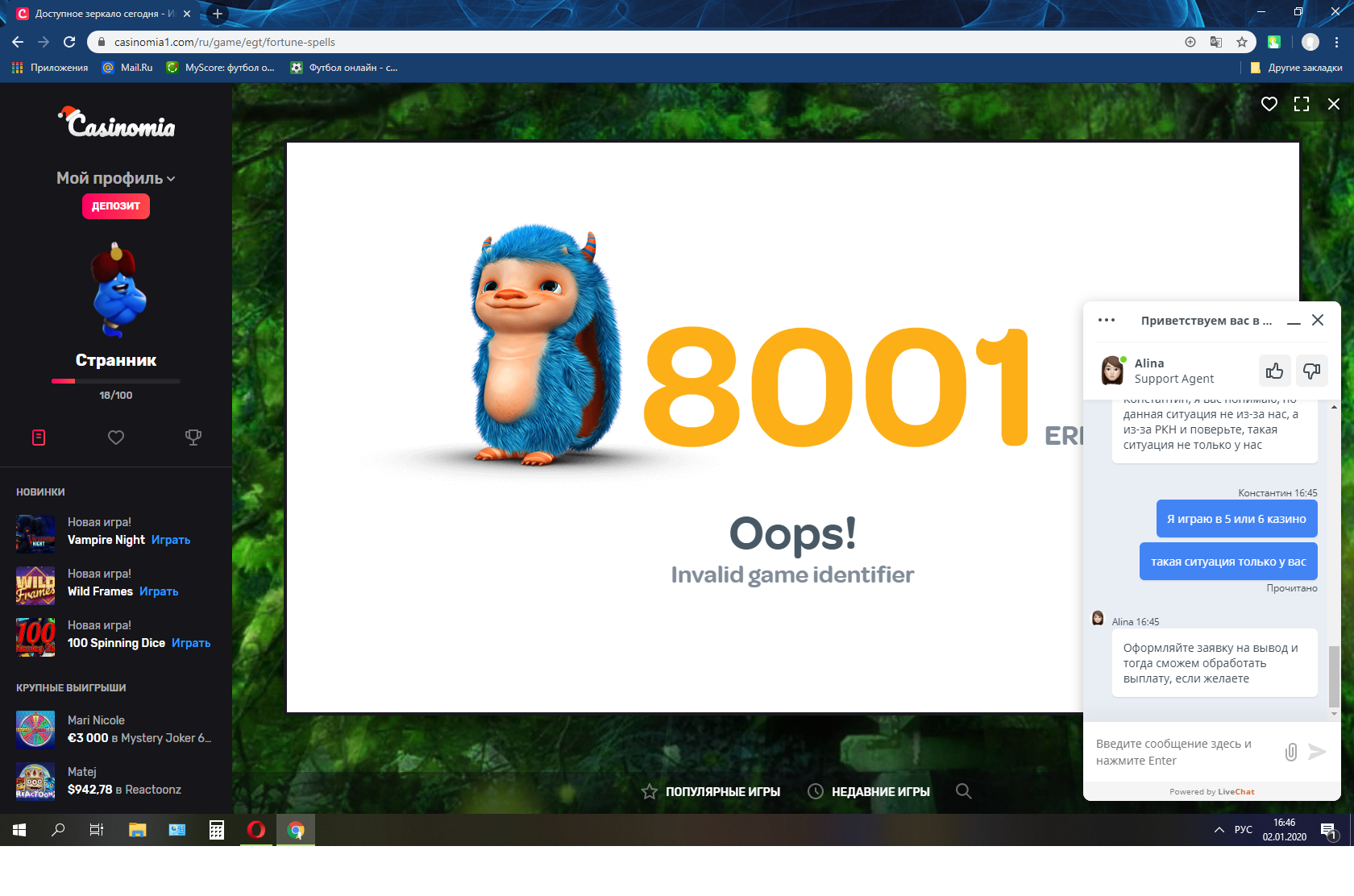Open the Wild Frames game thumbnail
The height and width of the screenshot is (896, 1354).
coord(35,585)
